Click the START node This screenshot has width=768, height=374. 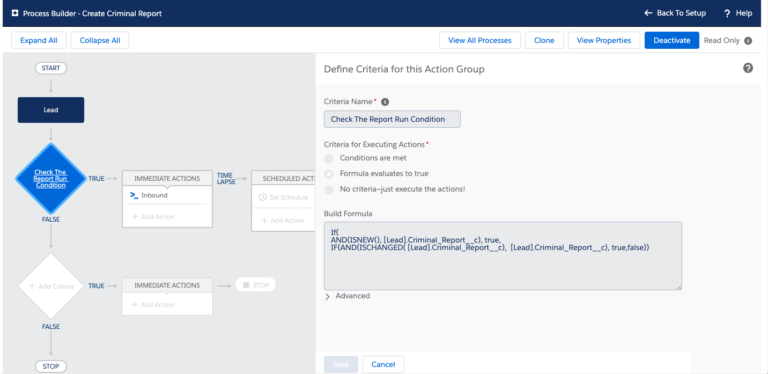click(51, 68)
